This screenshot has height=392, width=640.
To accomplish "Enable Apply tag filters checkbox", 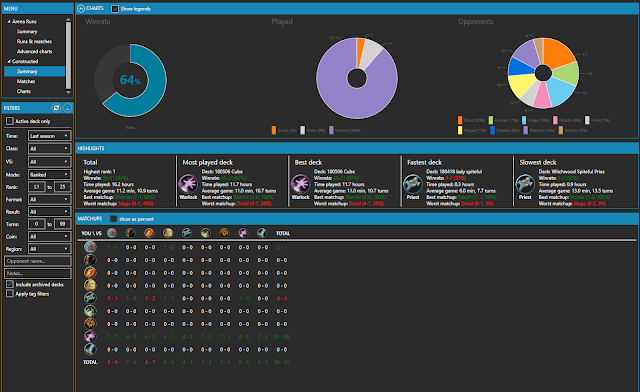I will tap(10, 294).
